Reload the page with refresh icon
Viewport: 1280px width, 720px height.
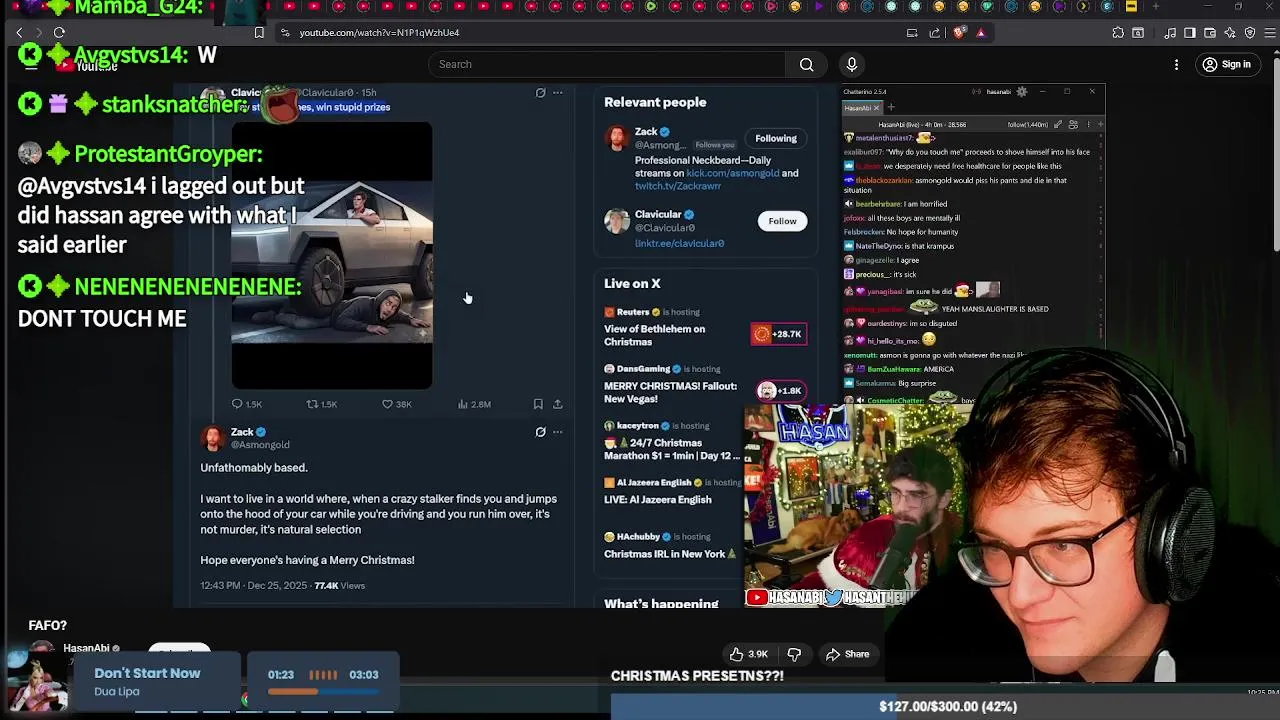pos(59,33)
